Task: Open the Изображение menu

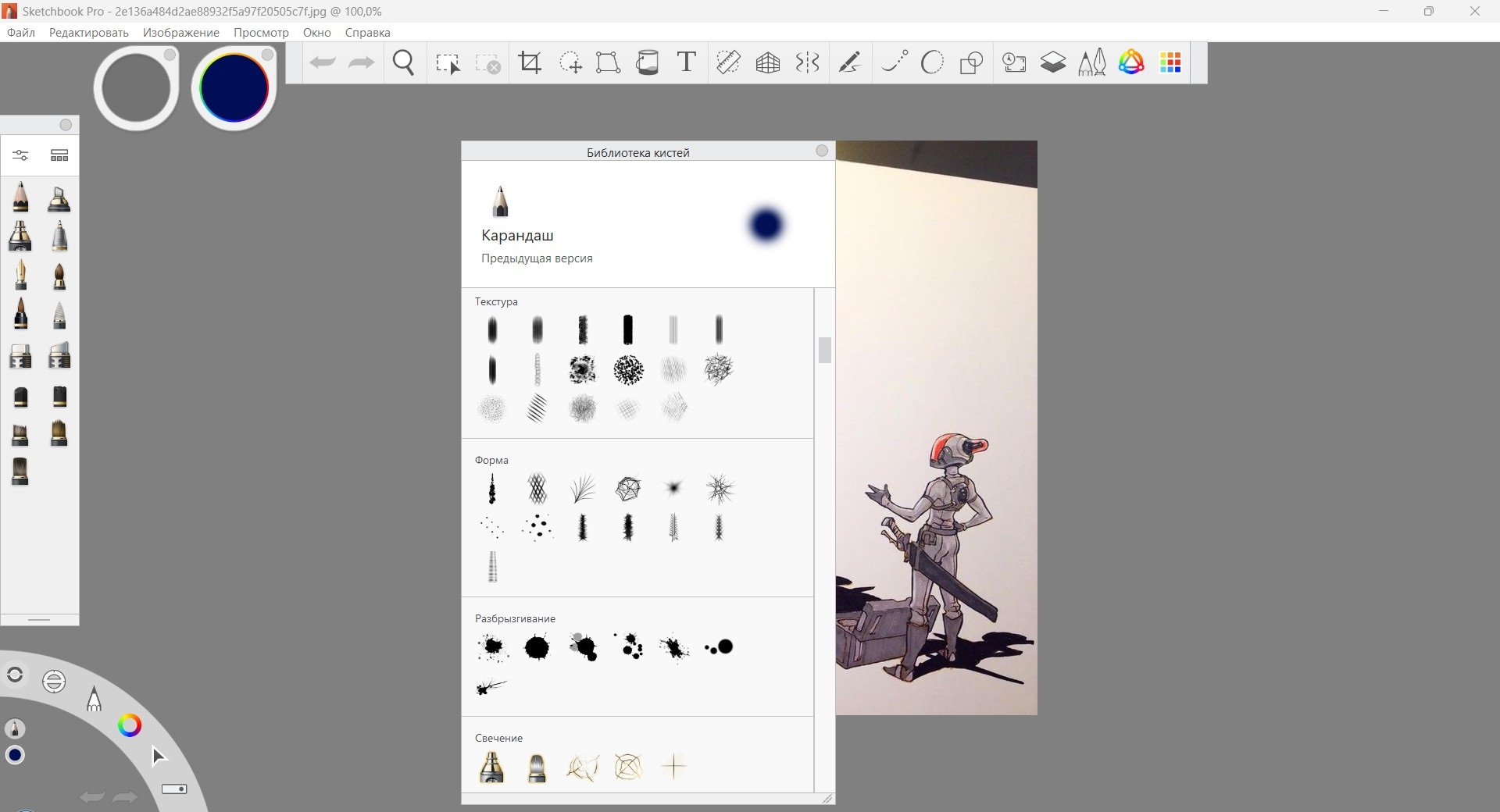Action: [180, 33]
